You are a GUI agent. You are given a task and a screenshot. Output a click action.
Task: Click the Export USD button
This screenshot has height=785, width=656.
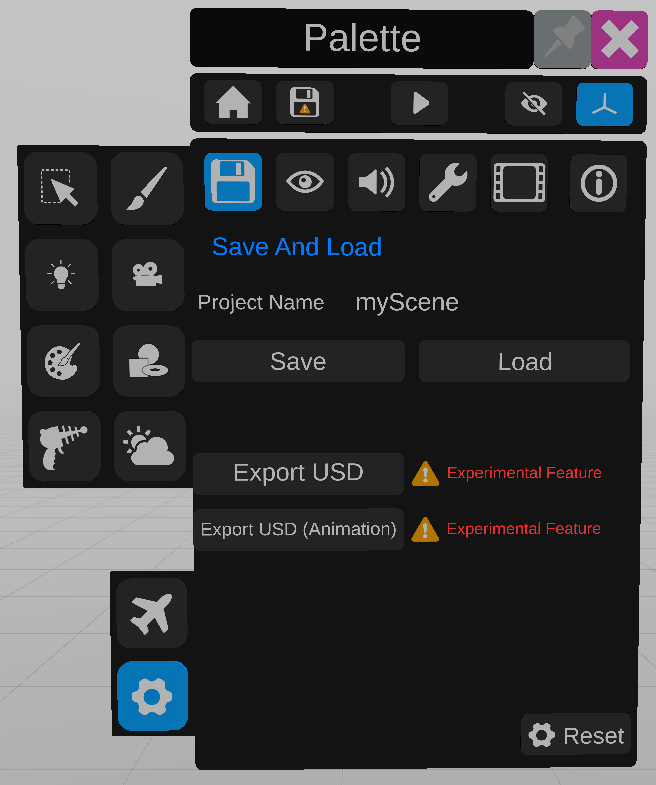(x=298, y=474)
